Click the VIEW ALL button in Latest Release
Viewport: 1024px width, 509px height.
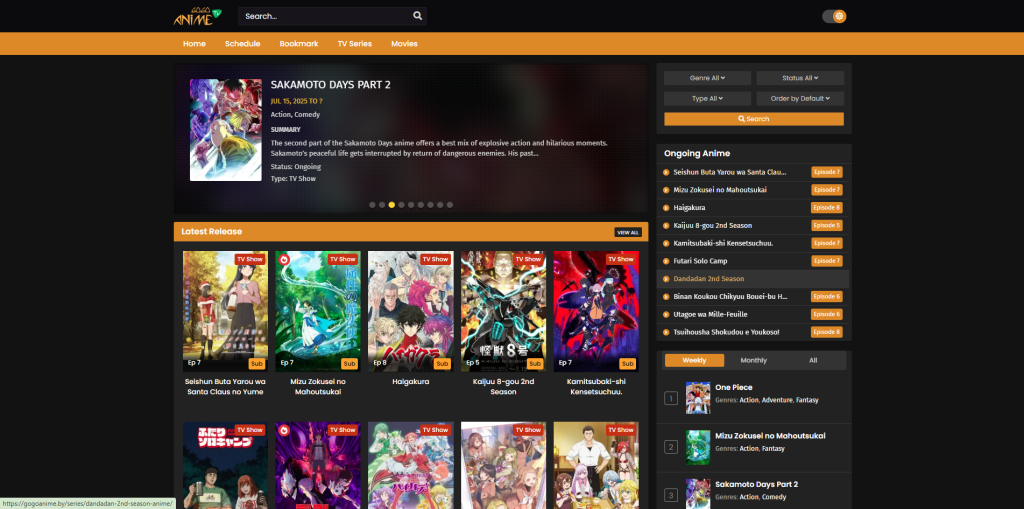(628, 232)
